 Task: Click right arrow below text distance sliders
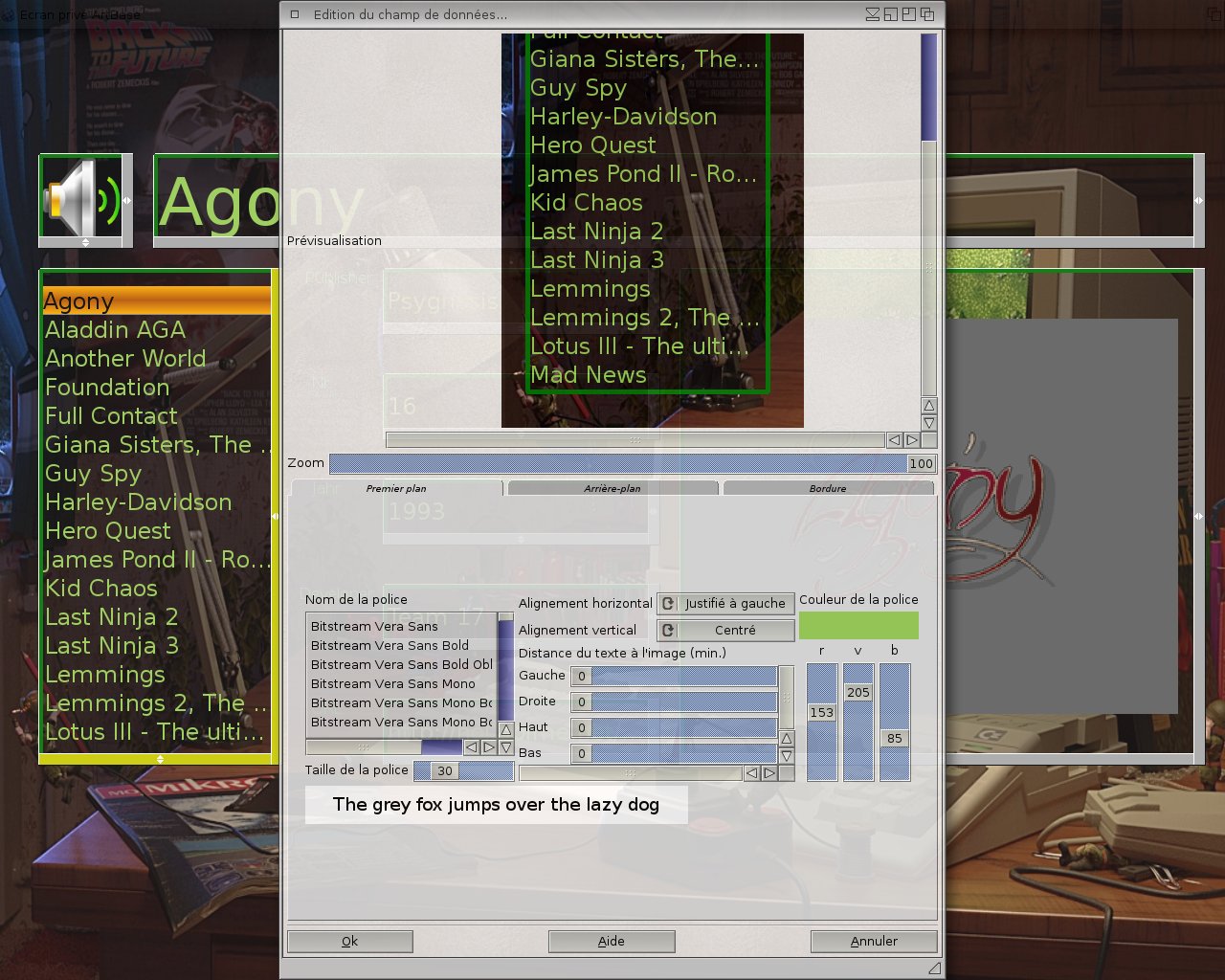[769, 772]
